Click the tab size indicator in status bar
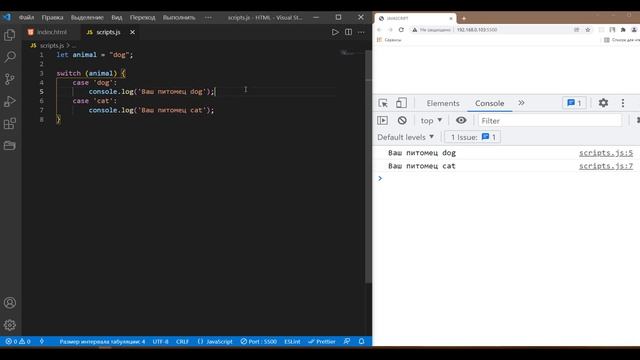This screenshot has height=360, width=640. [102, 341]
